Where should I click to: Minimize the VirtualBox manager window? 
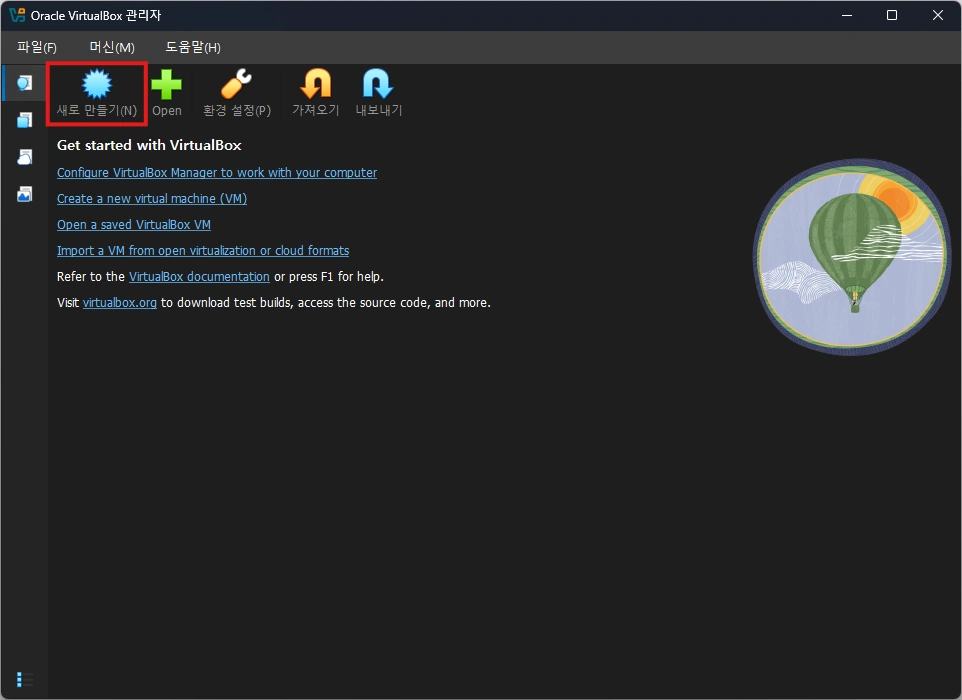coord(847,15)
